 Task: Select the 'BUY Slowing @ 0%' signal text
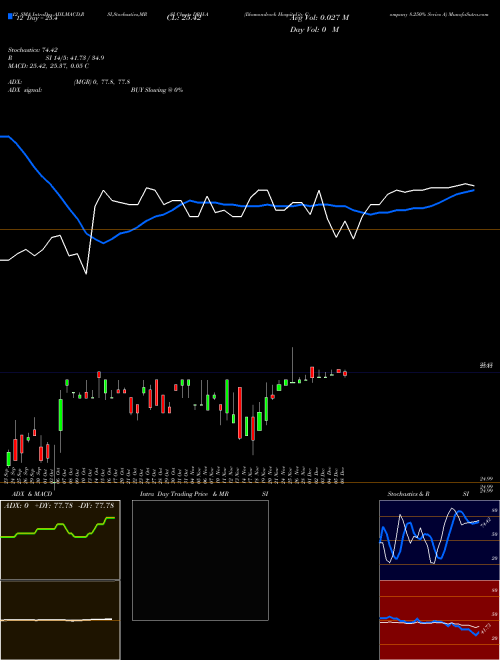157,90
